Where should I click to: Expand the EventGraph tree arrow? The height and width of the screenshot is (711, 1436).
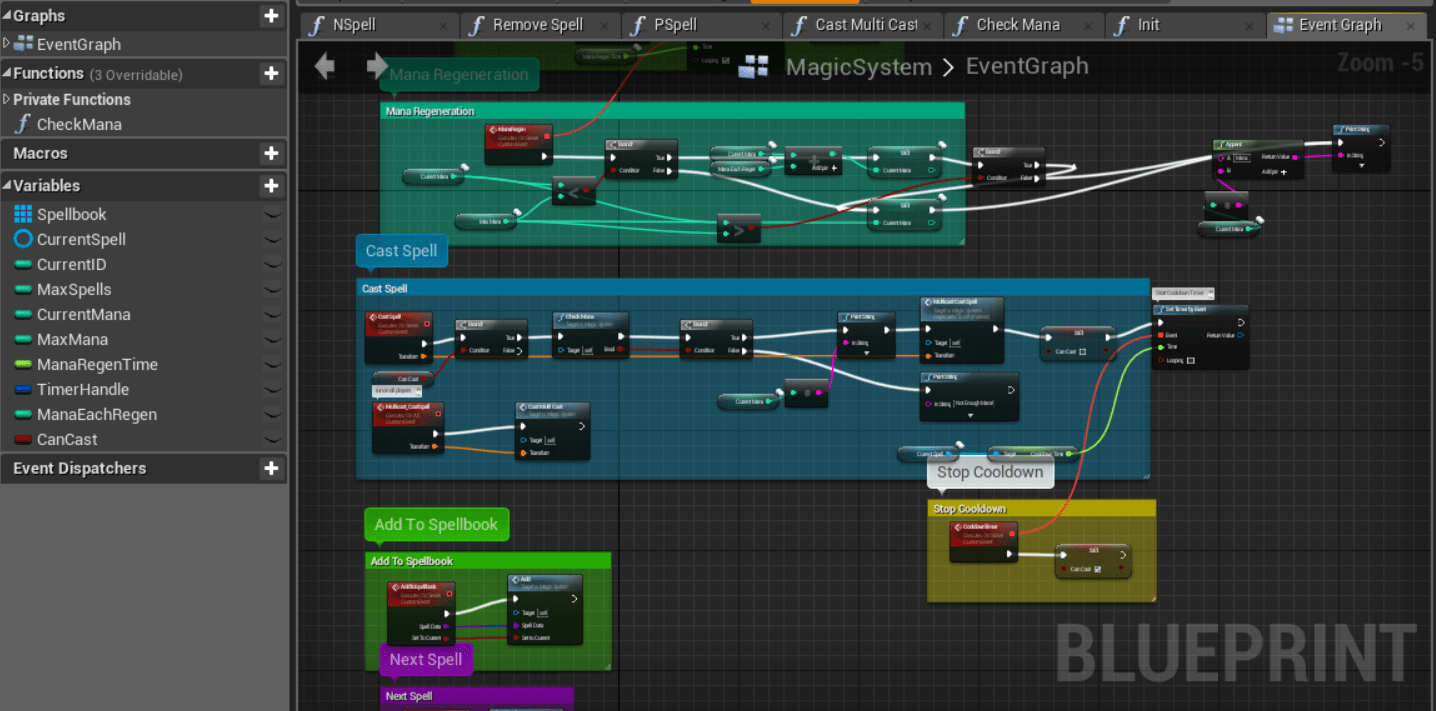click(7, 43)
